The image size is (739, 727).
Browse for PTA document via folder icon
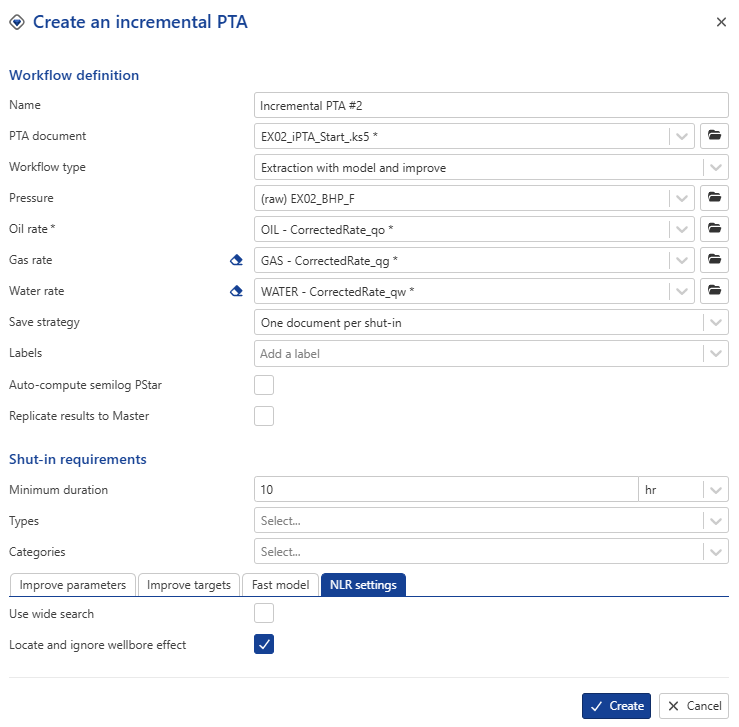coord(714,136)
